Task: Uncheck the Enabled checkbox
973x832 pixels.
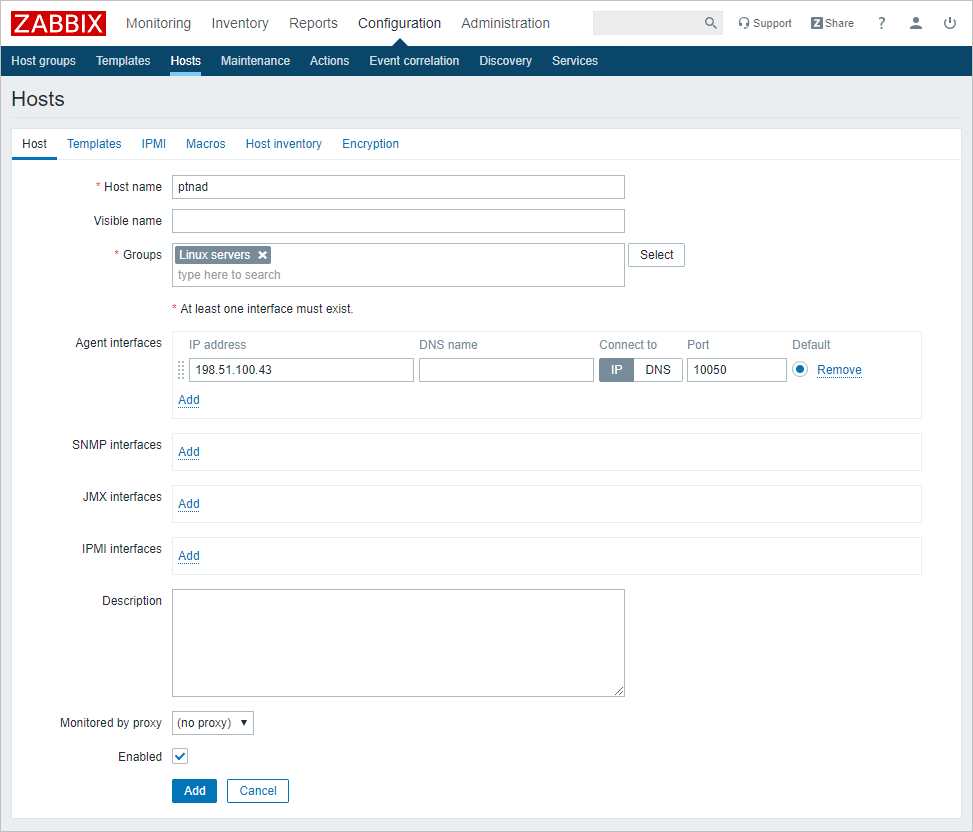Action: point(179,756)
